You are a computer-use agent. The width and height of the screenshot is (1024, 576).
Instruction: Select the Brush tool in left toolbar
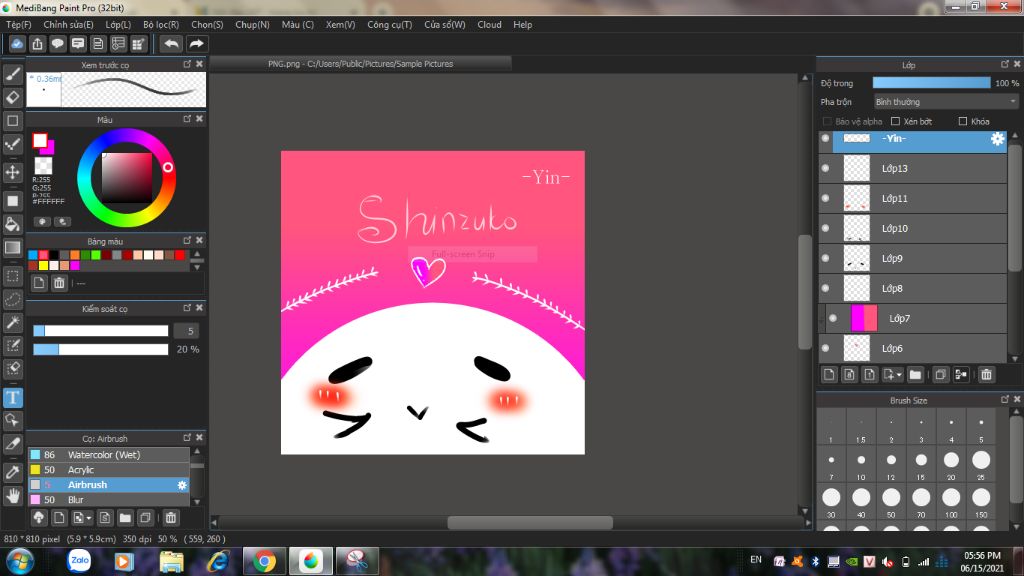click(x=12, y=74)
